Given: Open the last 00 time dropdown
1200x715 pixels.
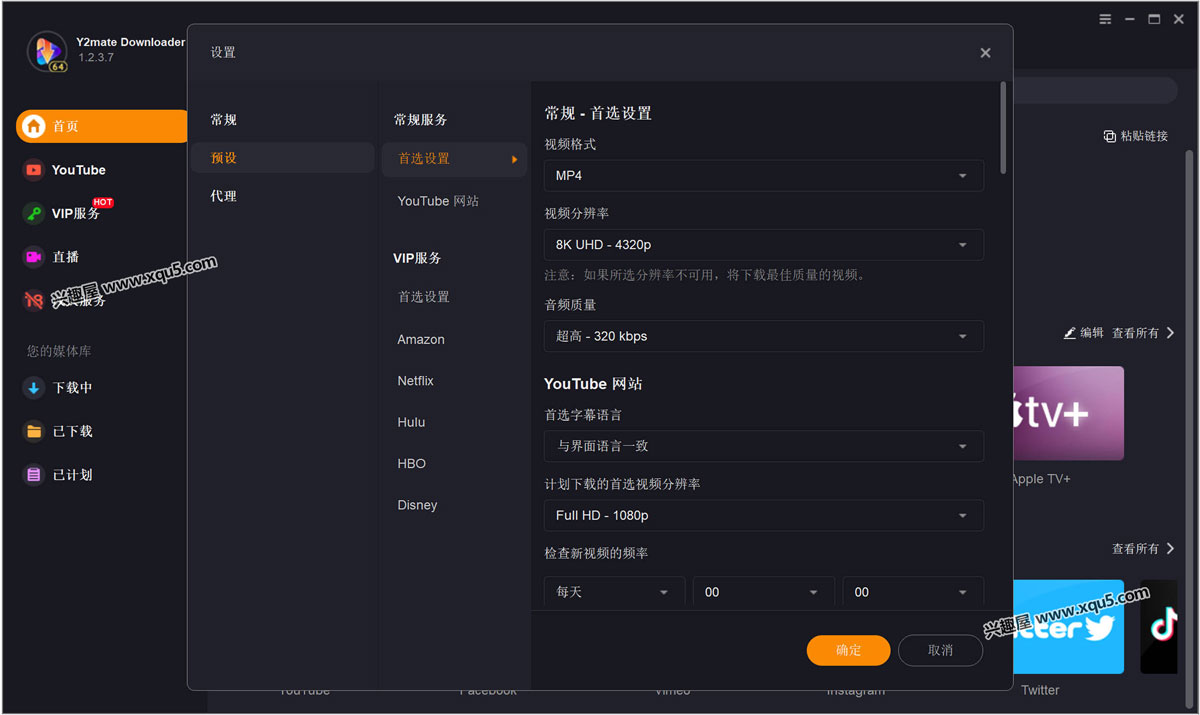Looking at the screenshot, I should click(x=913, y=592).
